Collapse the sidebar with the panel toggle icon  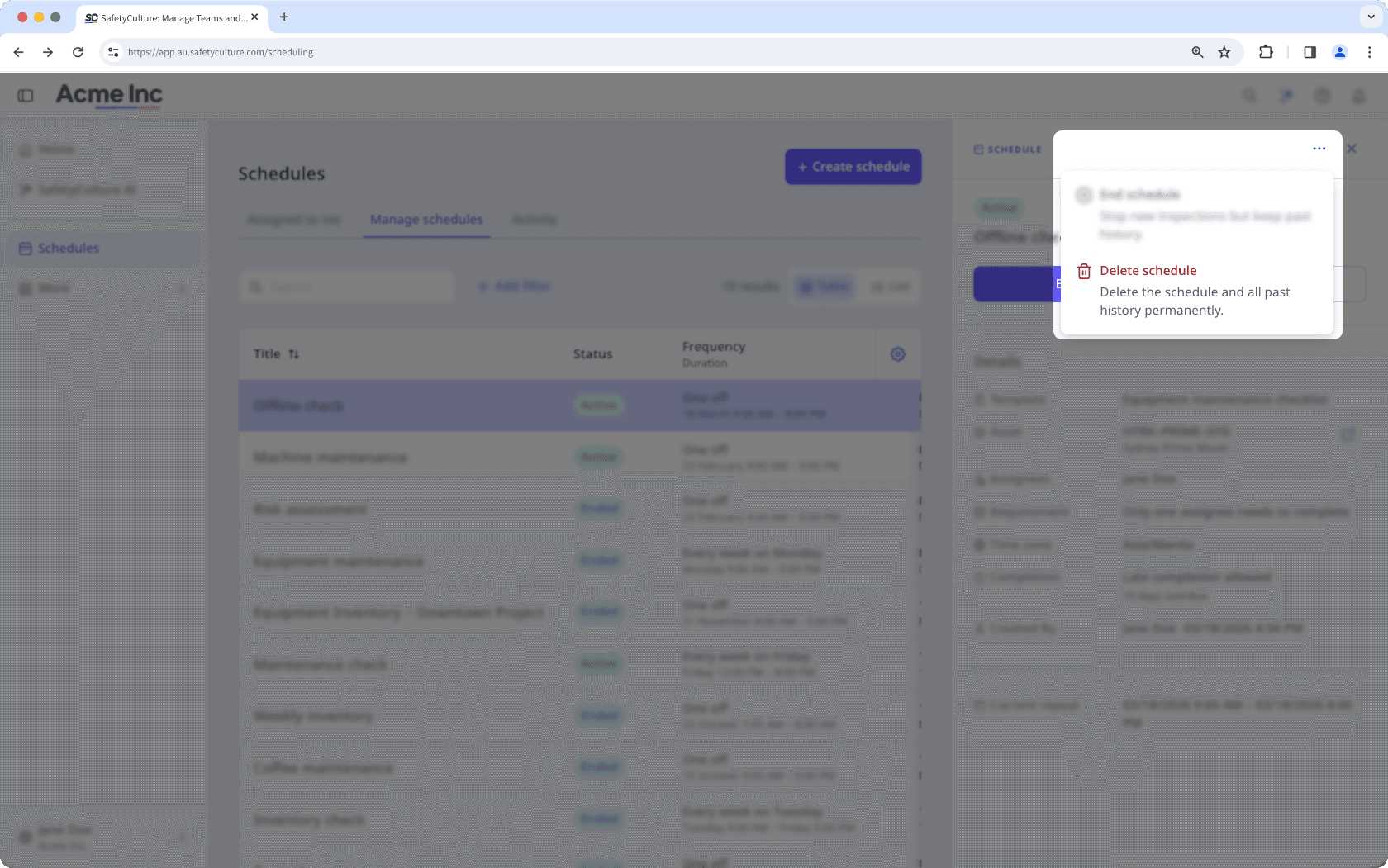tap(25, 95)
